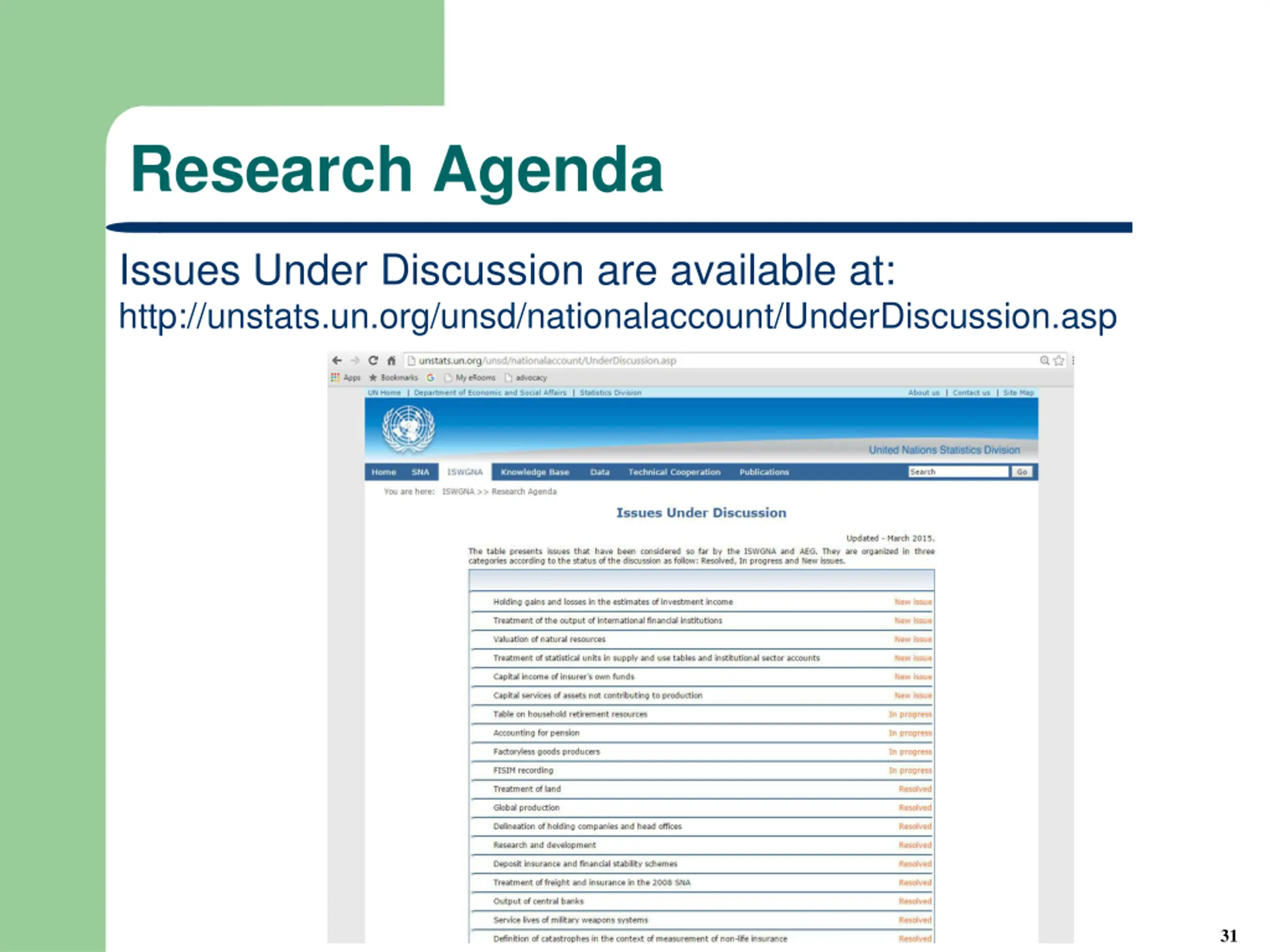Open the Statistics Division link

[610, 393]
